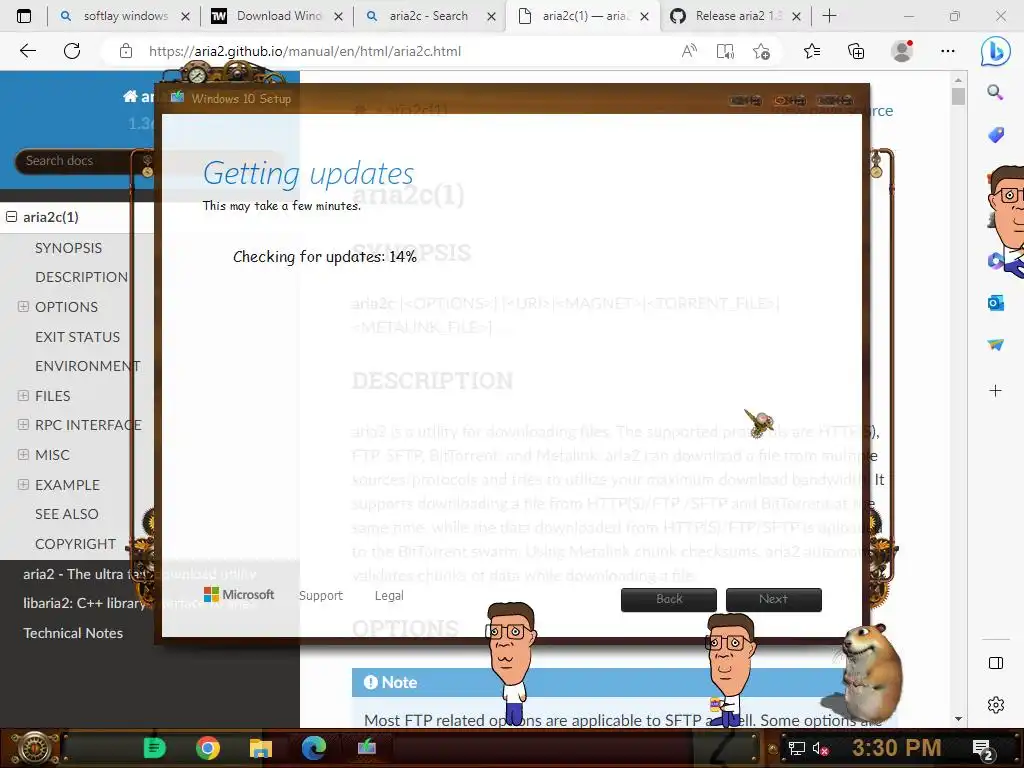Expand the EXAMPLE section
The image size is (1024, 768).
(x=24, y=485)
